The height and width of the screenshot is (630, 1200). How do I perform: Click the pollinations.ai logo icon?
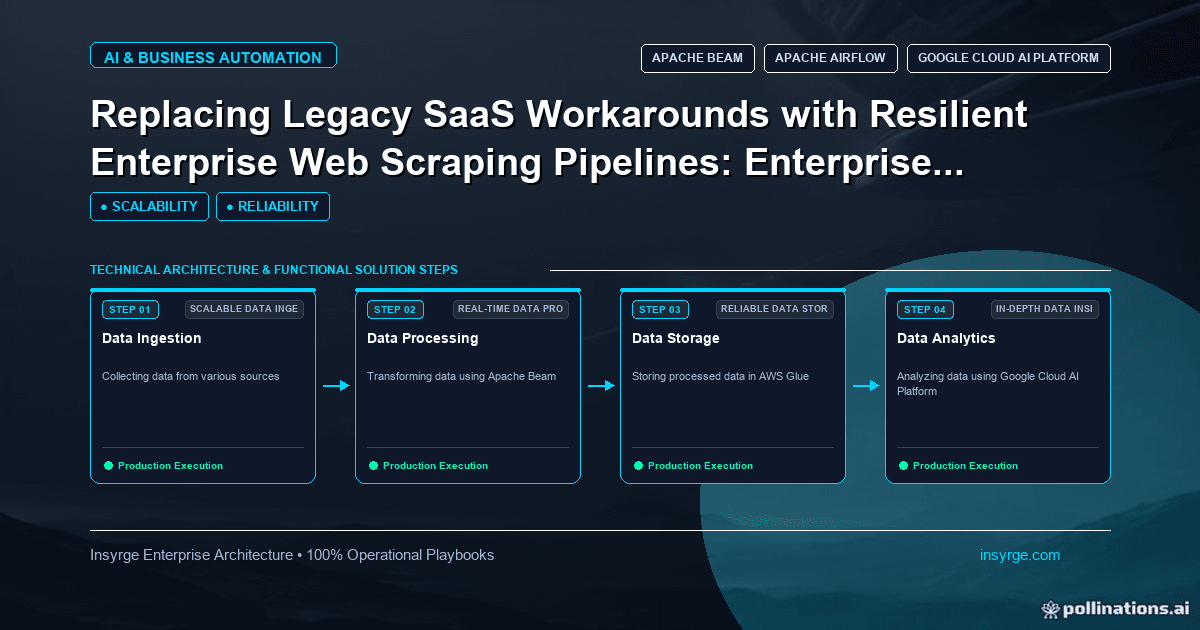[x=1050, y=608]
